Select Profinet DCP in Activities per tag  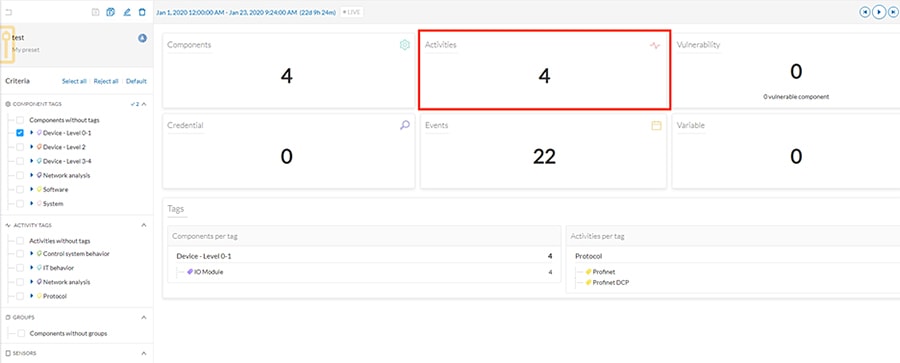611,282
